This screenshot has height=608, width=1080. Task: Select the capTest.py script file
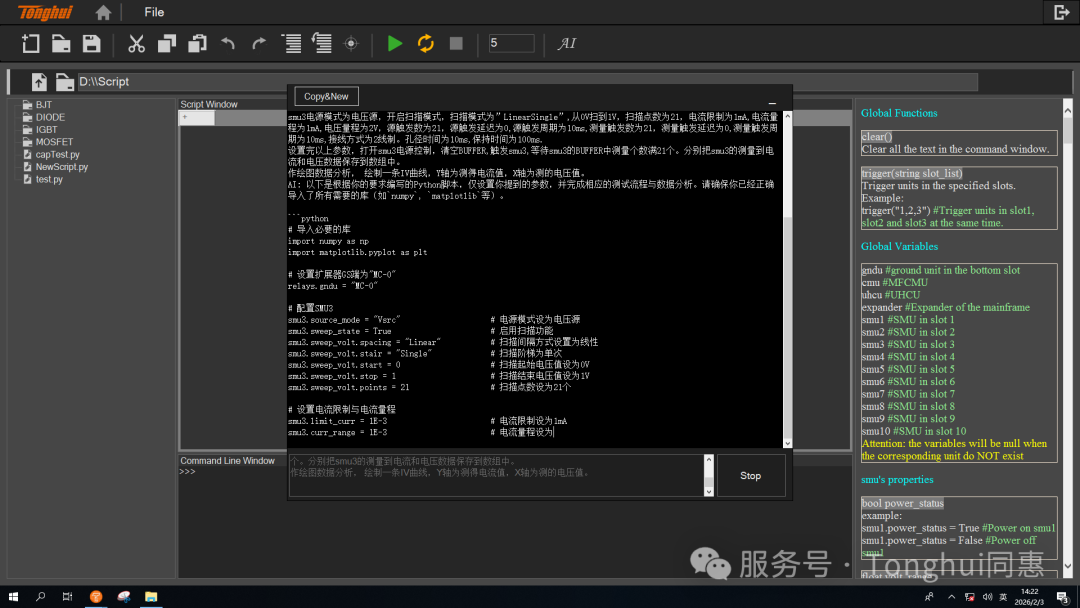point(57,155)
